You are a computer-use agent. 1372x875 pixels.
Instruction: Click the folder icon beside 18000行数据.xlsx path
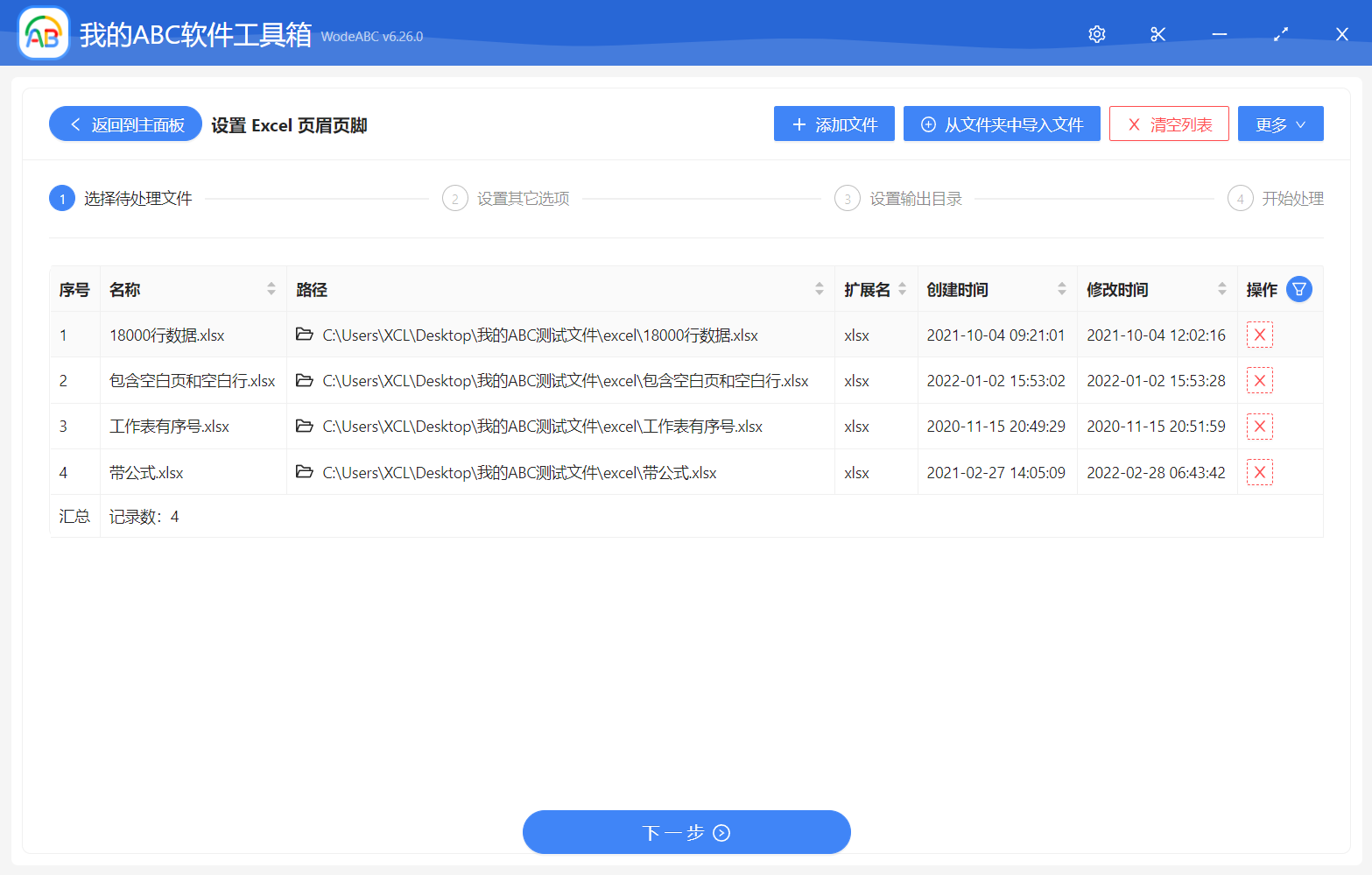click(304, 335)
